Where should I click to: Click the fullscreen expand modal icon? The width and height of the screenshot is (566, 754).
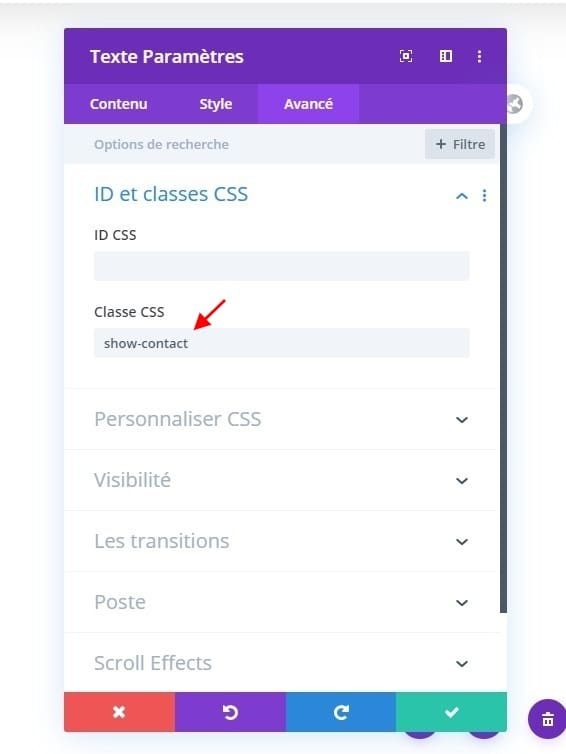point(406,56)
